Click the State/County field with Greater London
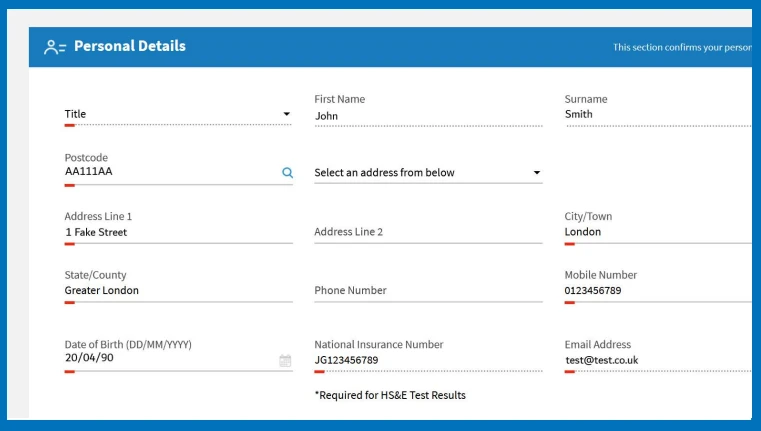 pos(178,290)
